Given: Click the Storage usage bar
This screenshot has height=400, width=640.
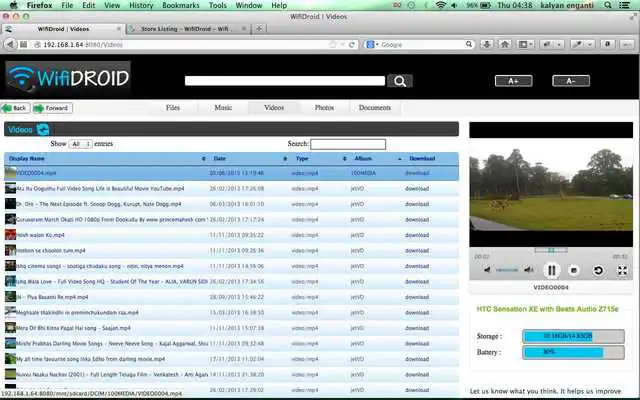Looking at the screenshot, I should 573,336.
